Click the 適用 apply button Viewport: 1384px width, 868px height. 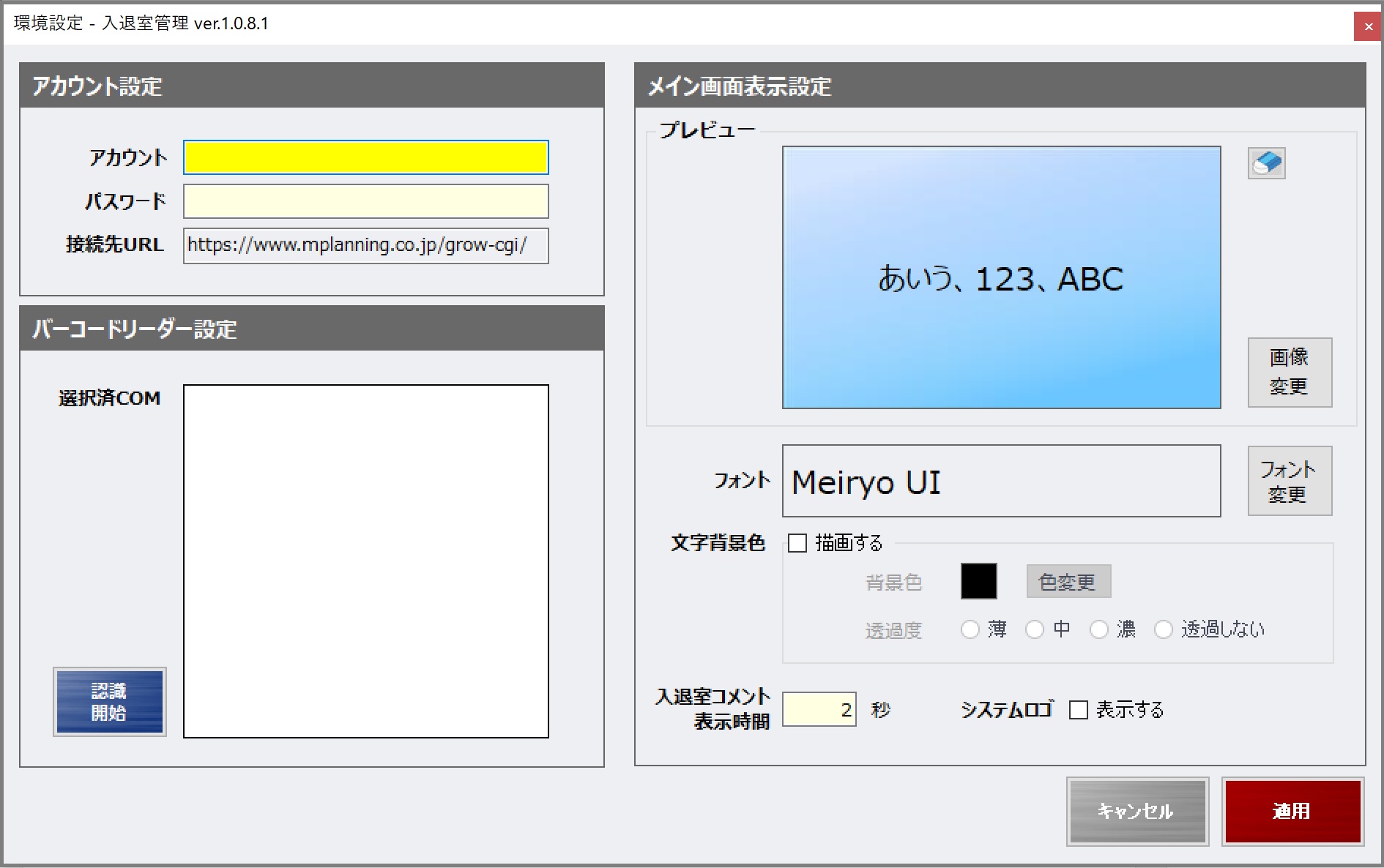point(1292,811)
